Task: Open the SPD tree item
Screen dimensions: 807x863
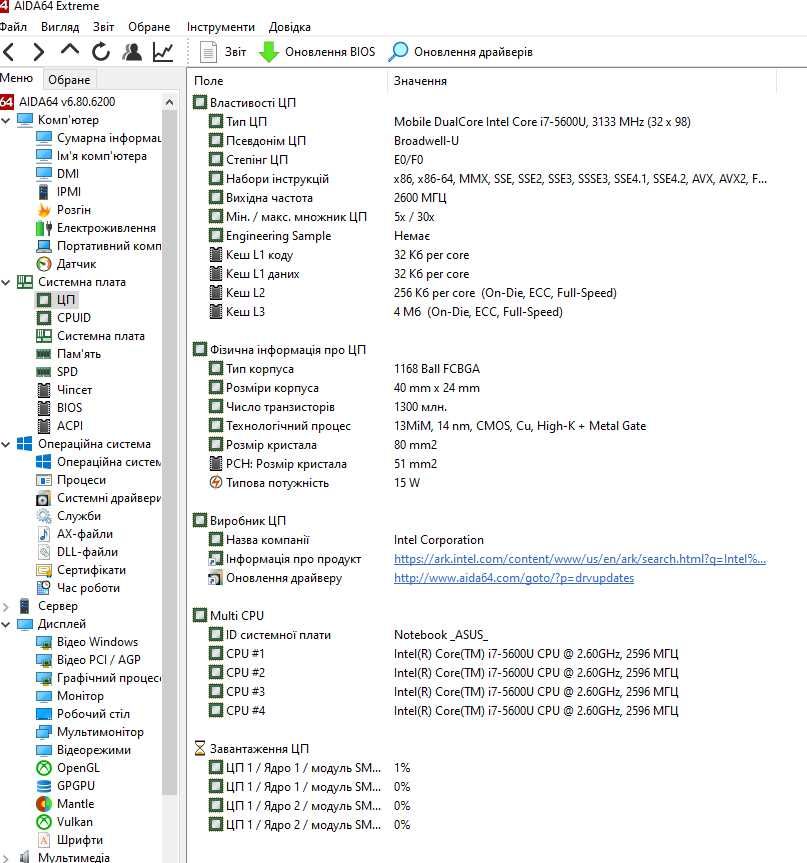Action: pyautogui.click(x=57, y=372)
